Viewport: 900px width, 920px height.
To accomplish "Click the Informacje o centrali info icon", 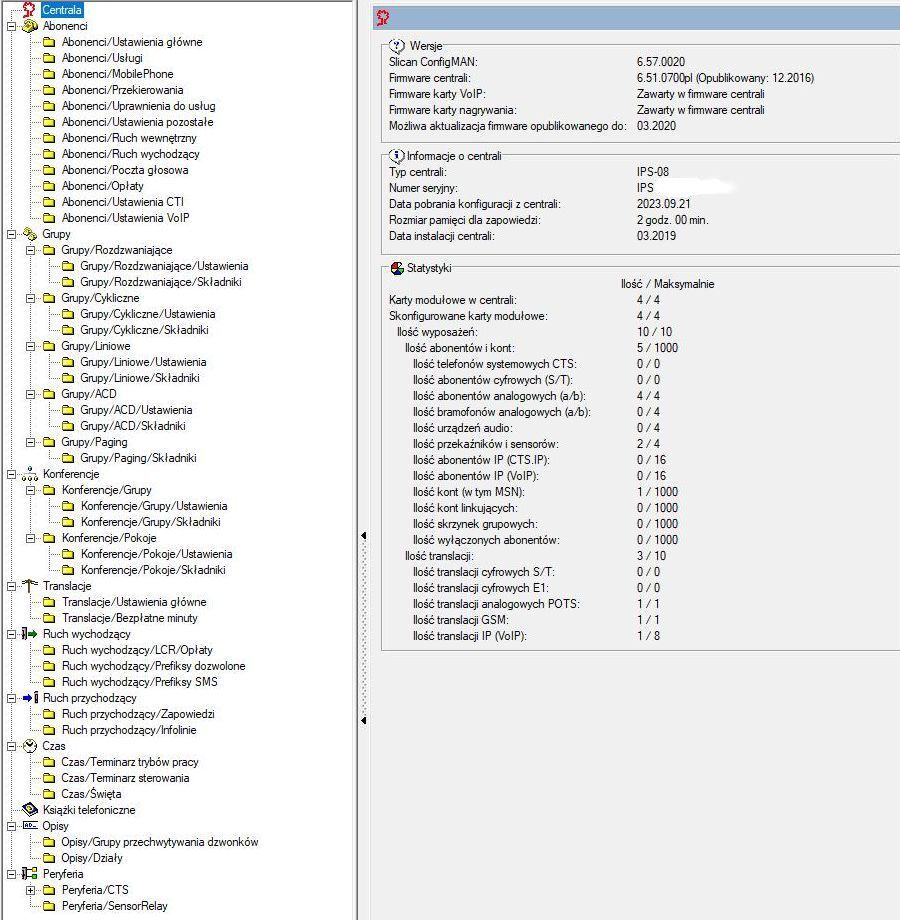I will tap(397, 156).
